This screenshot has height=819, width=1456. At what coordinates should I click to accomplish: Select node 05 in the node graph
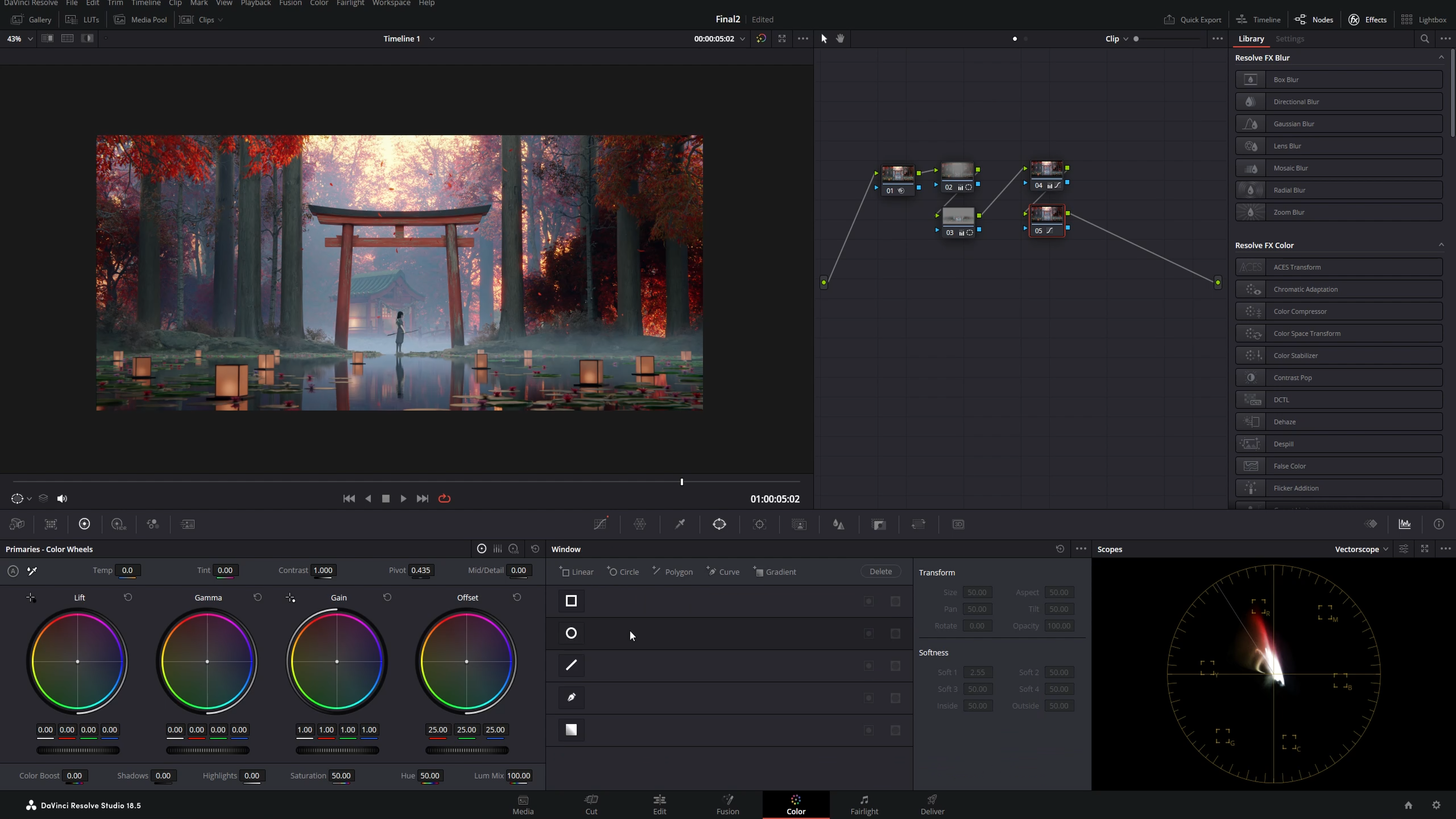(1047, 220)
